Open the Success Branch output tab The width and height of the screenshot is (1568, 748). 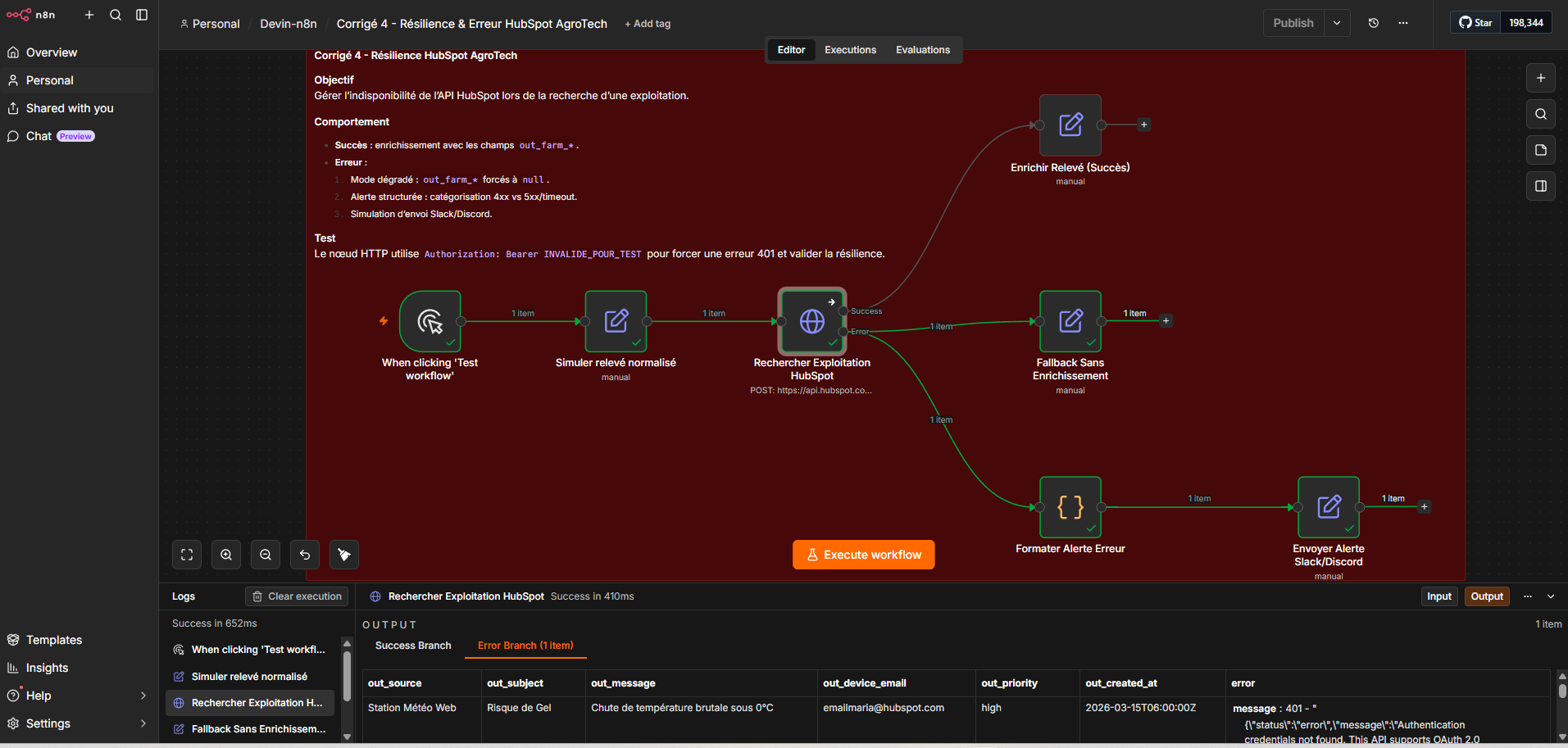point(413,646)
